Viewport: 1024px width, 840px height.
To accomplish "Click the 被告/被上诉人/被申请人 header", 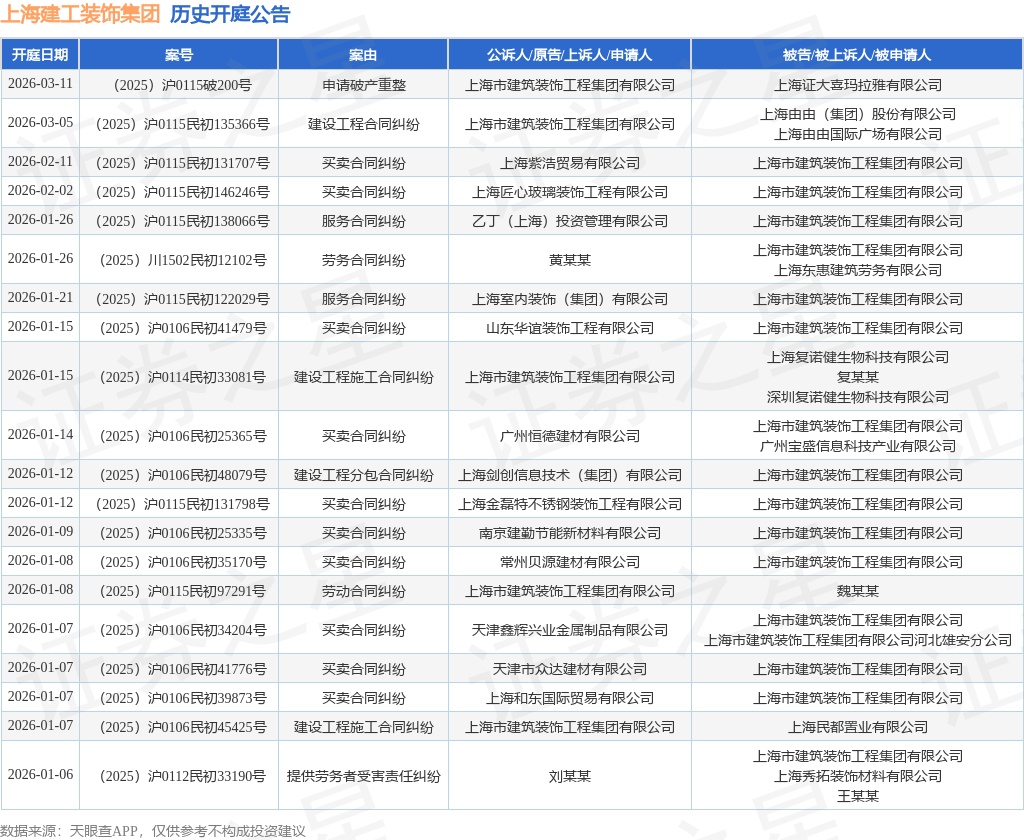I will click(x=856, y=54).
